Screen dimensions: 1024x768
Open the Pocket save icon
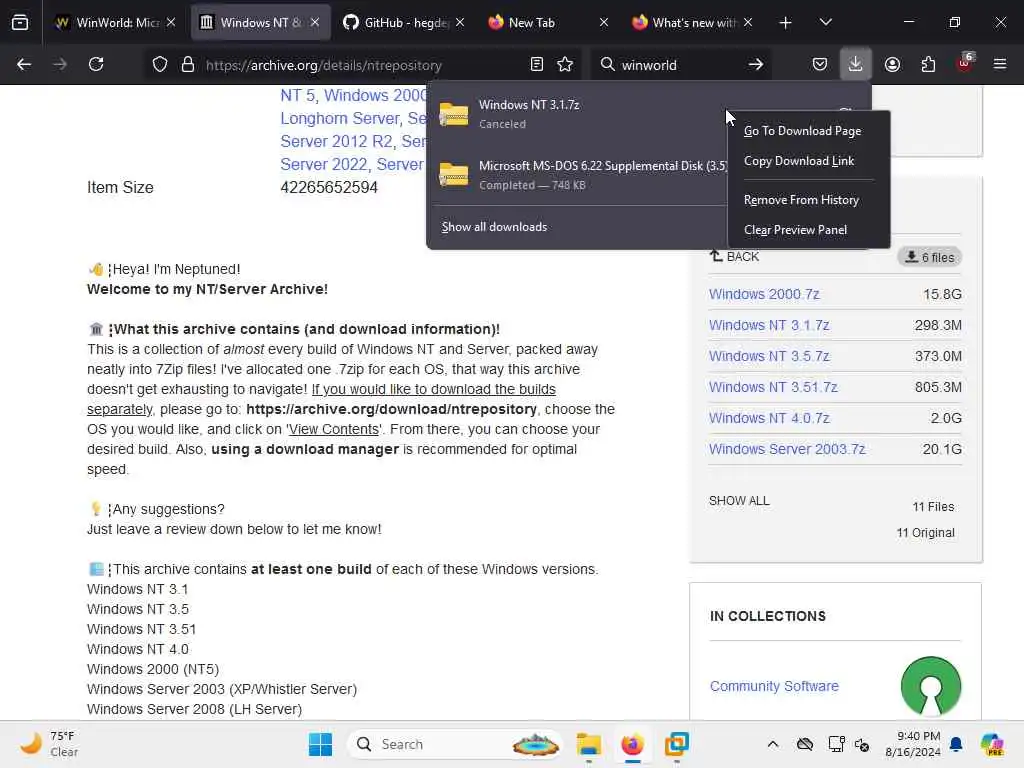(x=820, y=64)
